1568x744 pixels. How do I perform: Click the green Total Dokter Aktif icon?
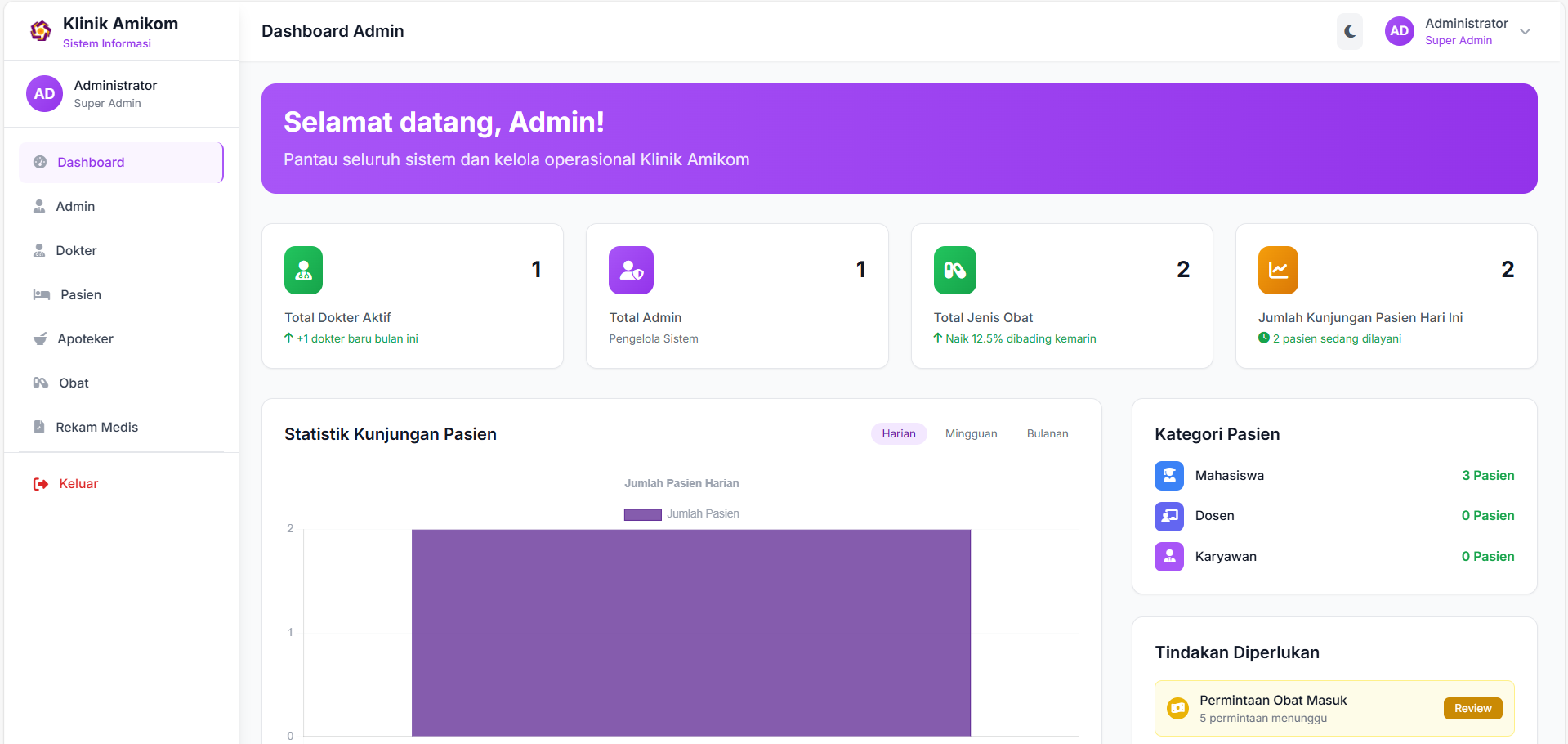tap(303, 270)
